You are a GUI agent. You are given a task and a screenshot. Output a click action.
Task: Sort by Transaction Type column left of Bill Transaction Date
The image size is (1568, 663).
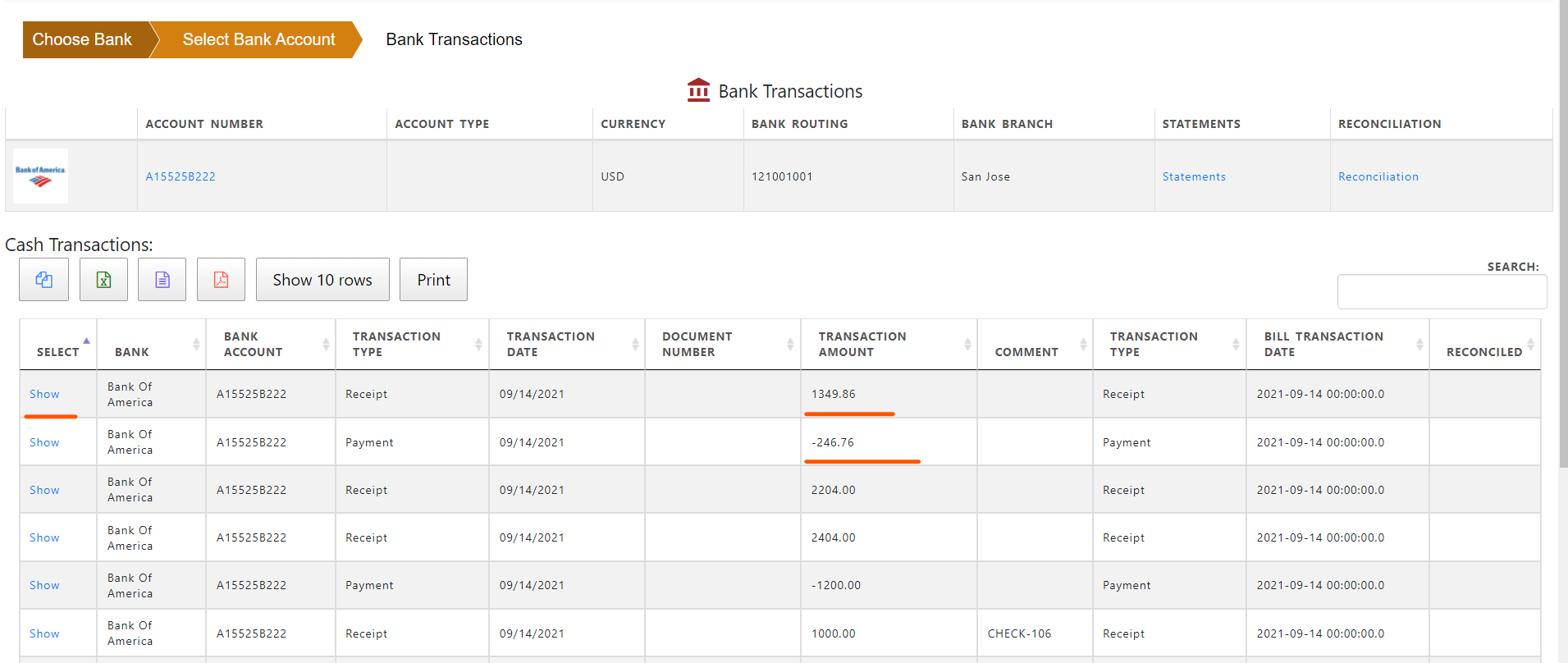click(x=1169, y=345)
